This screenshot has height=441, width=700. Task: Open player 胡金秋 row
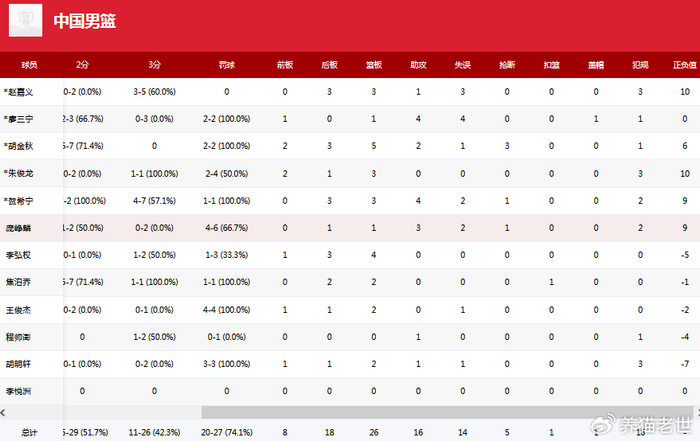coord(350,146)
